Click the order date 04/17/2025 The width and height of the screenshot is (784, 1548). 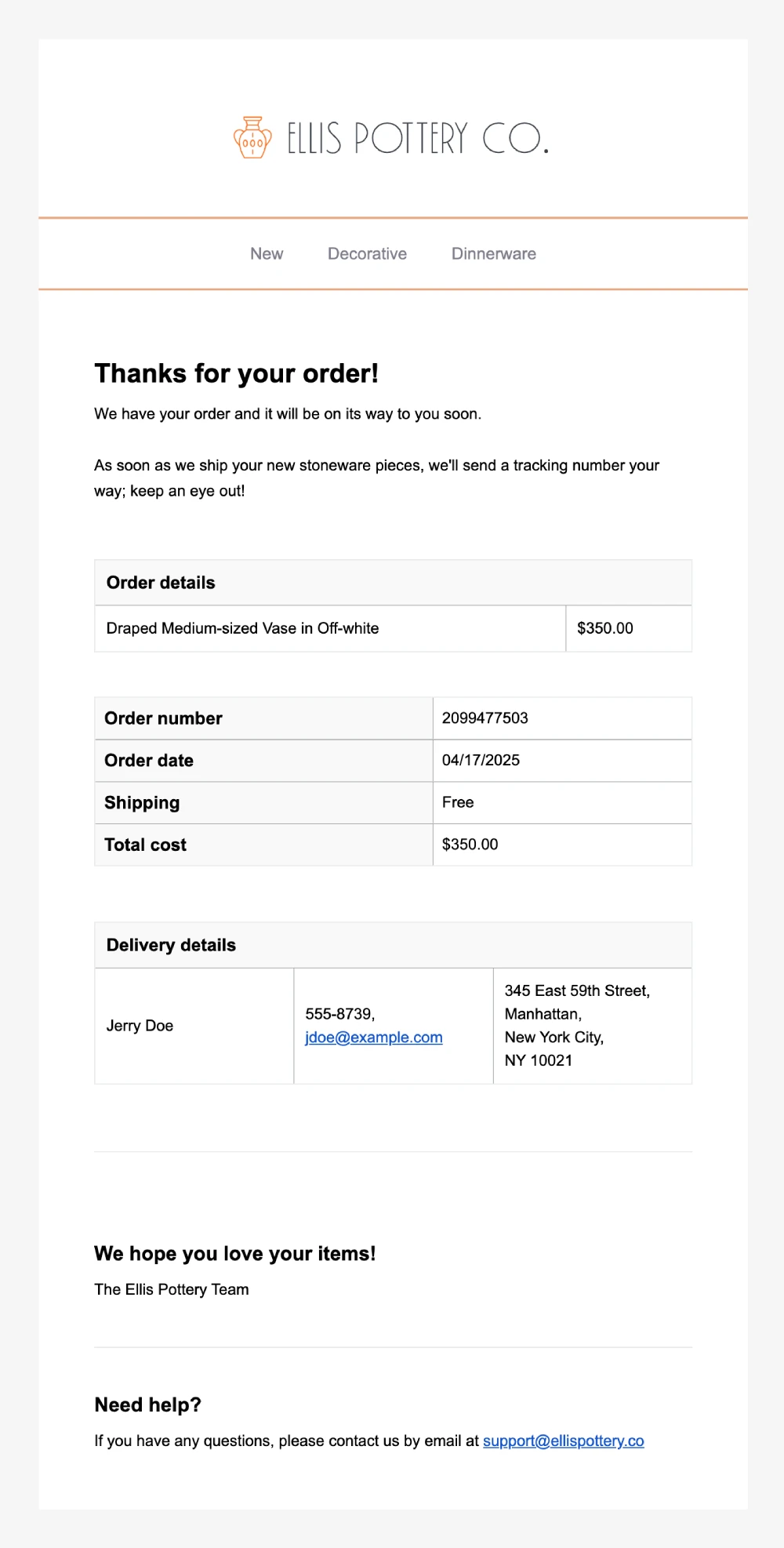pos(481,761)
